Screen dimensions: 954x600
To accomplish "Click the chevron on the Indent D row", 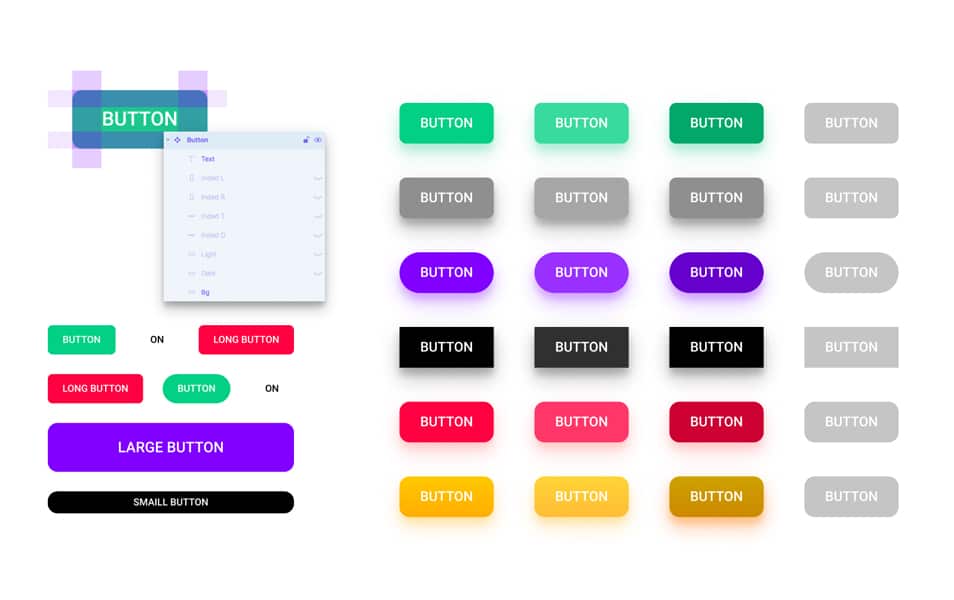I will click(317, 233).
